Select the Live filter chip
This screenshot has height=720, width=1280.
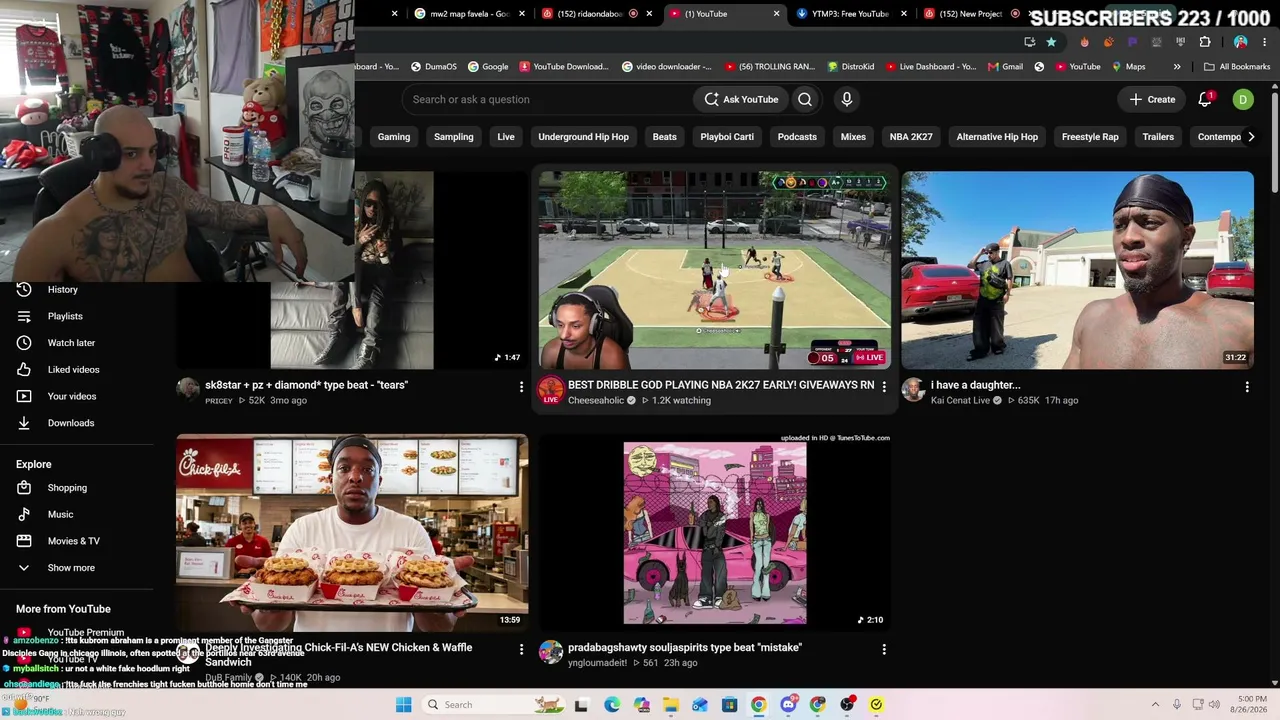click(x=506, y=137)
